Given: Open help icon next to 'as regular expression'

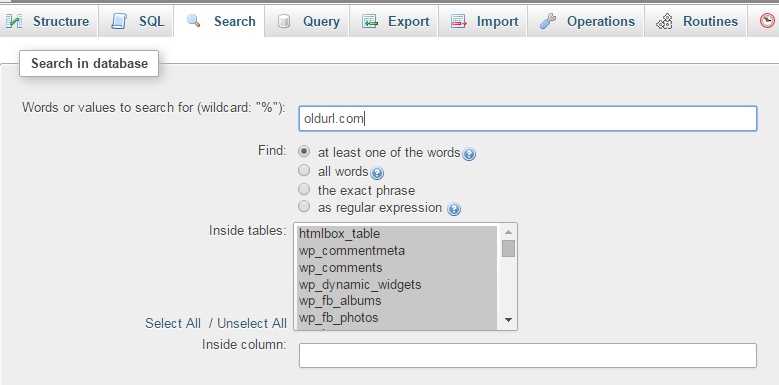Looking at the screenshot, I should click(454, 209).
